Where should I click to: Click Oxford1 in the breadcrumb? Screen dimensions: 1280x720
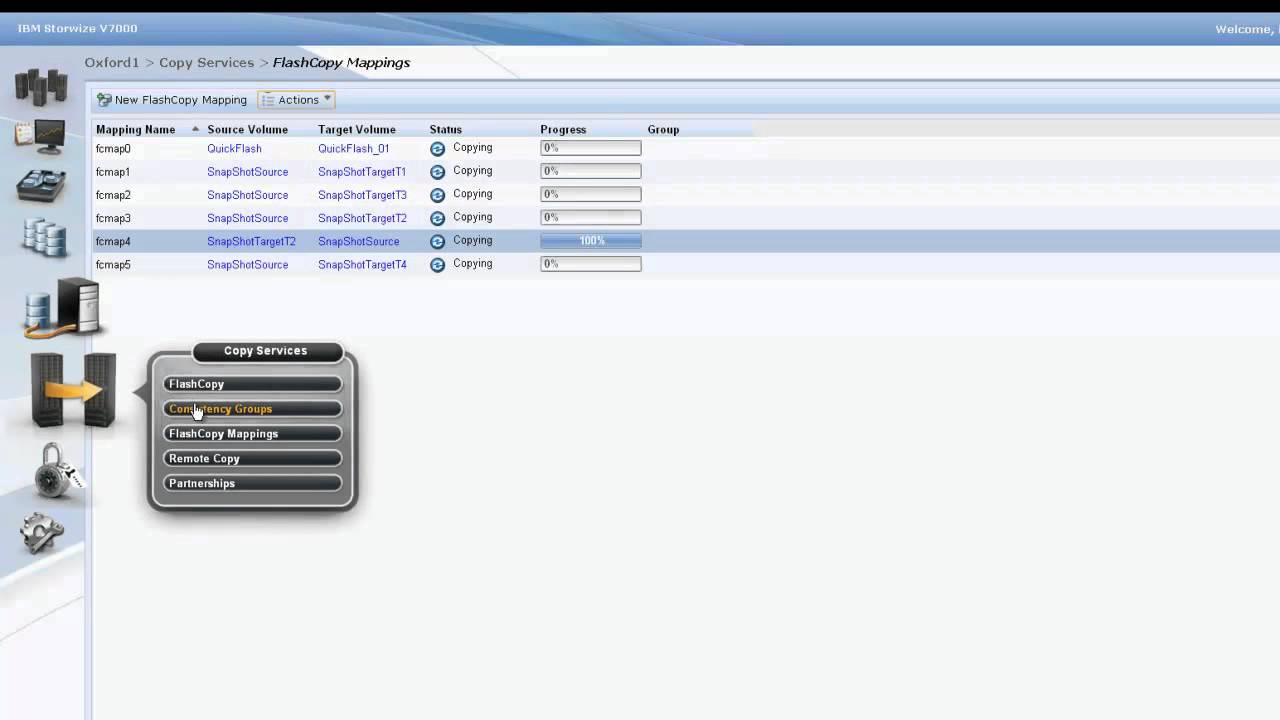(112, 62)
